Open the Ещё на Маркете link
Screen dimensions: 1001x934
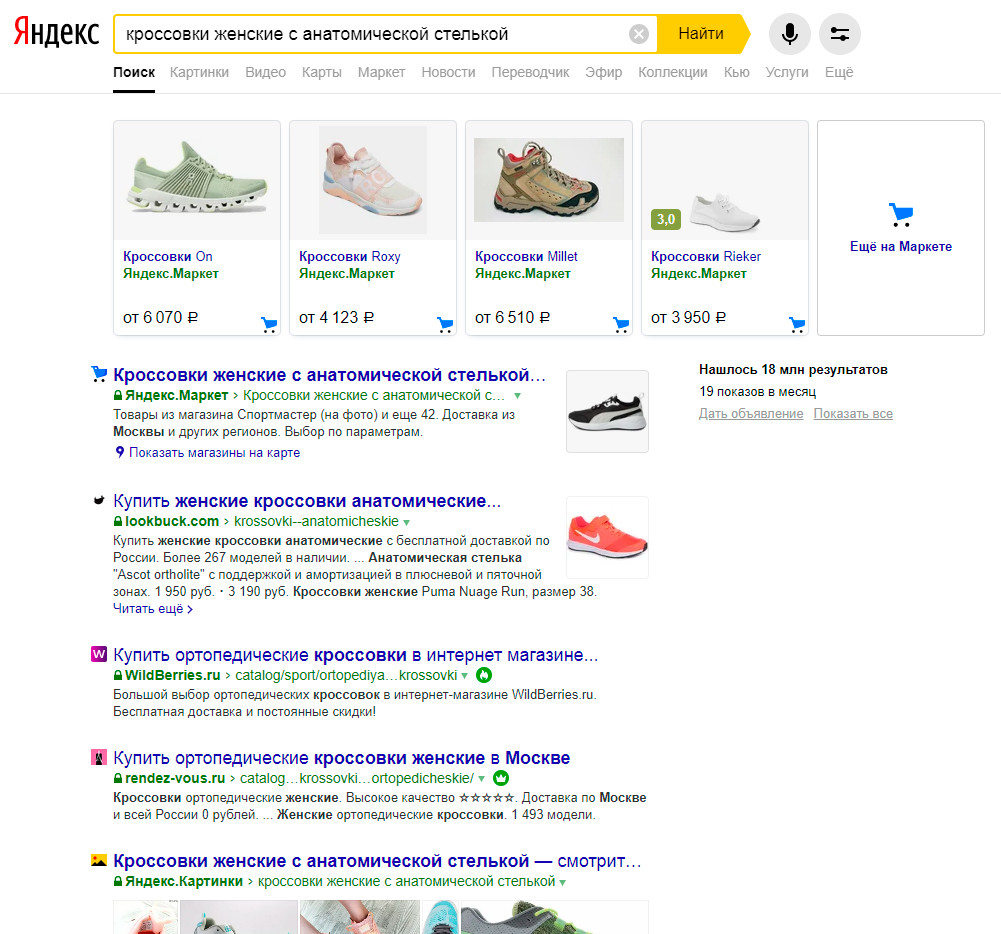point(901,246)
